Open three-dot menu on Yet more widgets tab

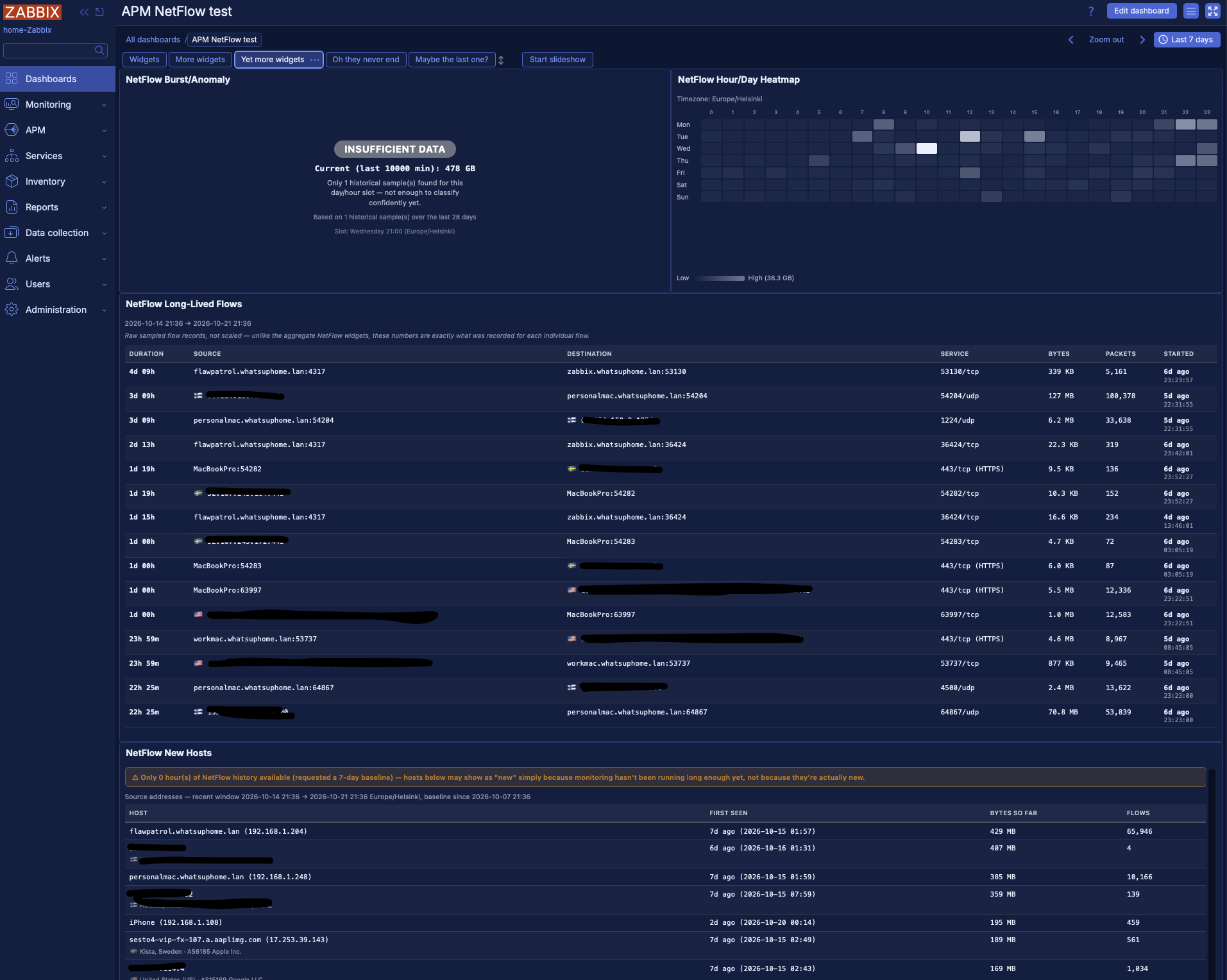click(x=314, y=60)
